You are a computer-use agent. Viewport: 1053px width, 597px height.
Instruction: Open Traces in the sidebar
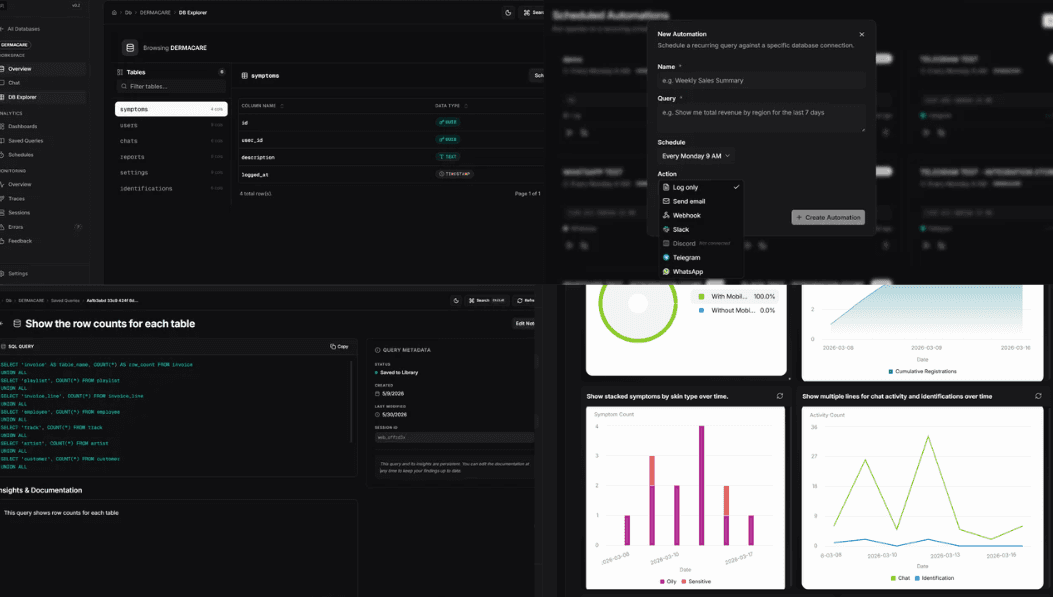[43, 199]
